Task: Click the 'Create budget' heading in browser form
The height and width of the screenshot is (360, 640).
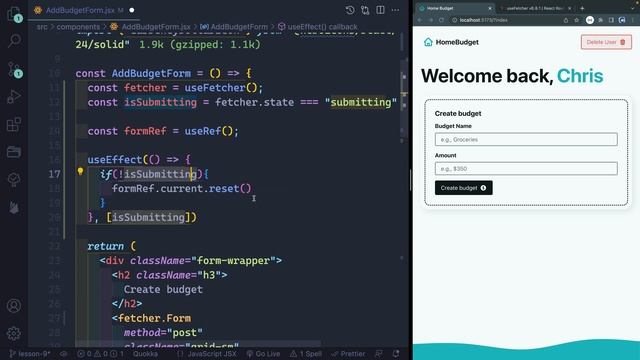Action: pyautogui.click(x=458, y=113)
